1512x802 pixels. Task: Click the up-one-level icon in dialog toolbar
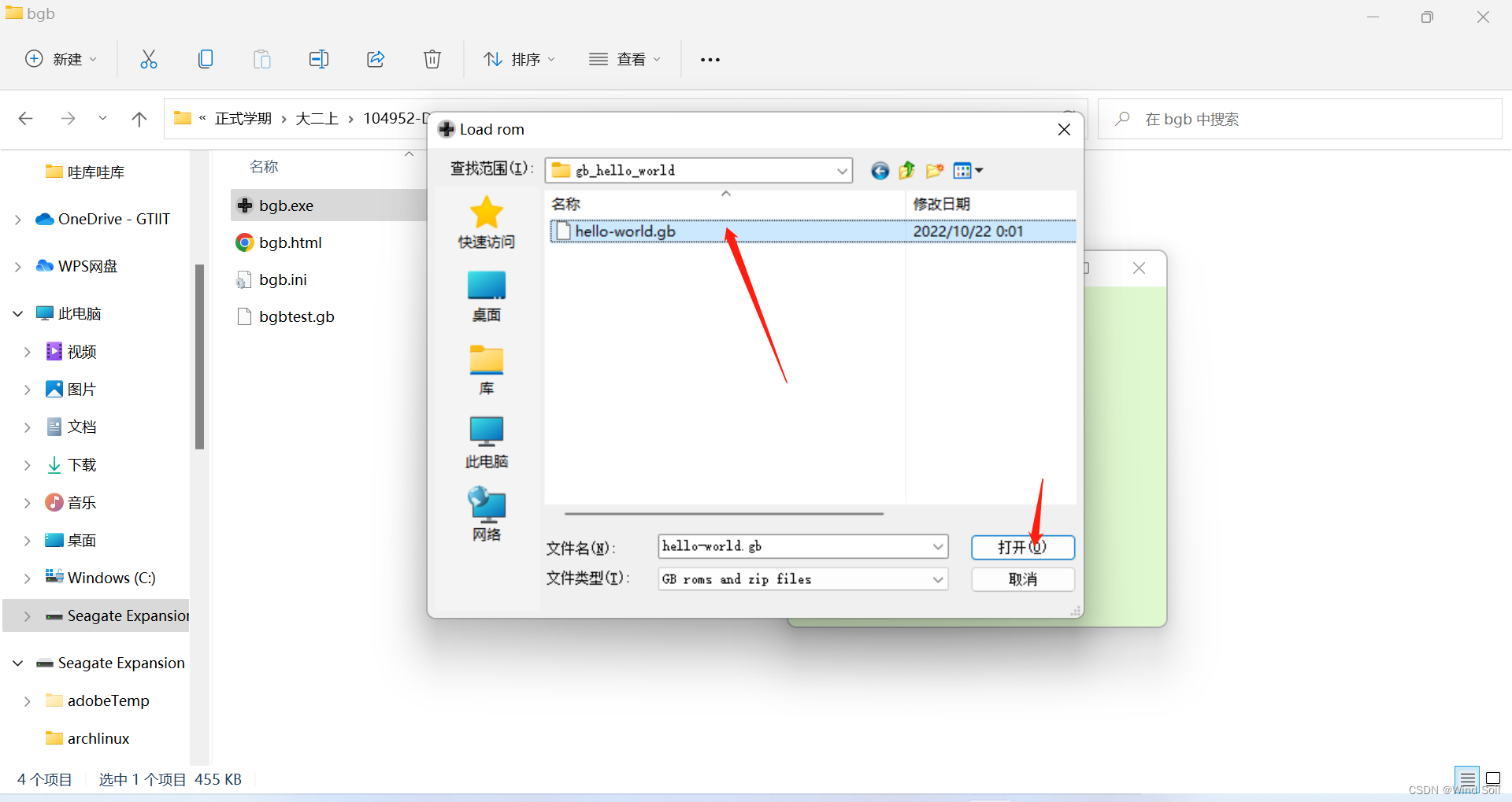[906, 170]
